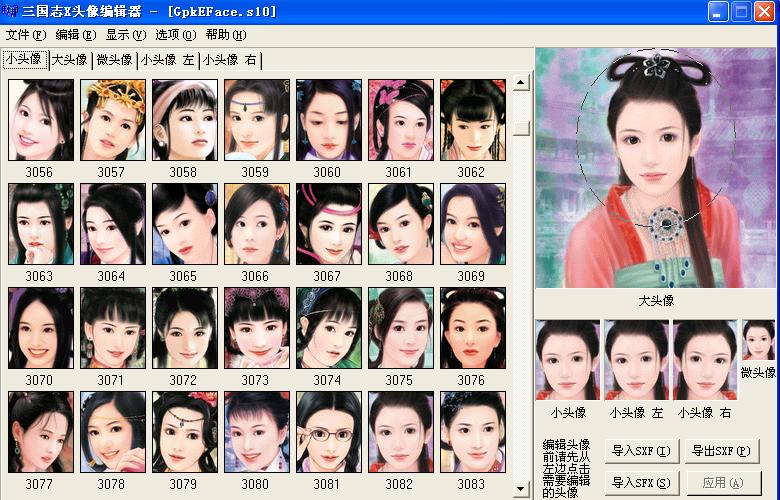Switch to the 大头像 tab
The height and width of the screenshot is (500, 780).
point(70,60)
